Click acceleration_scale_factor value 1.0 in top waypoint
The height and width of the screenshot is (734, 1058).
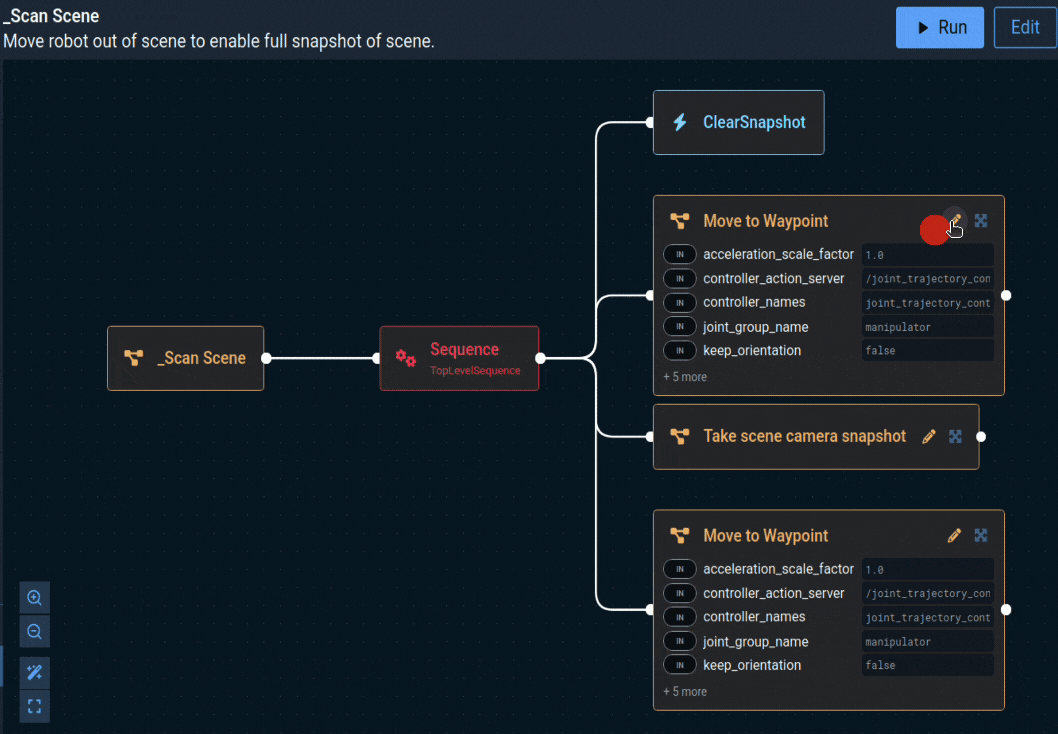(x=928, y=255)
